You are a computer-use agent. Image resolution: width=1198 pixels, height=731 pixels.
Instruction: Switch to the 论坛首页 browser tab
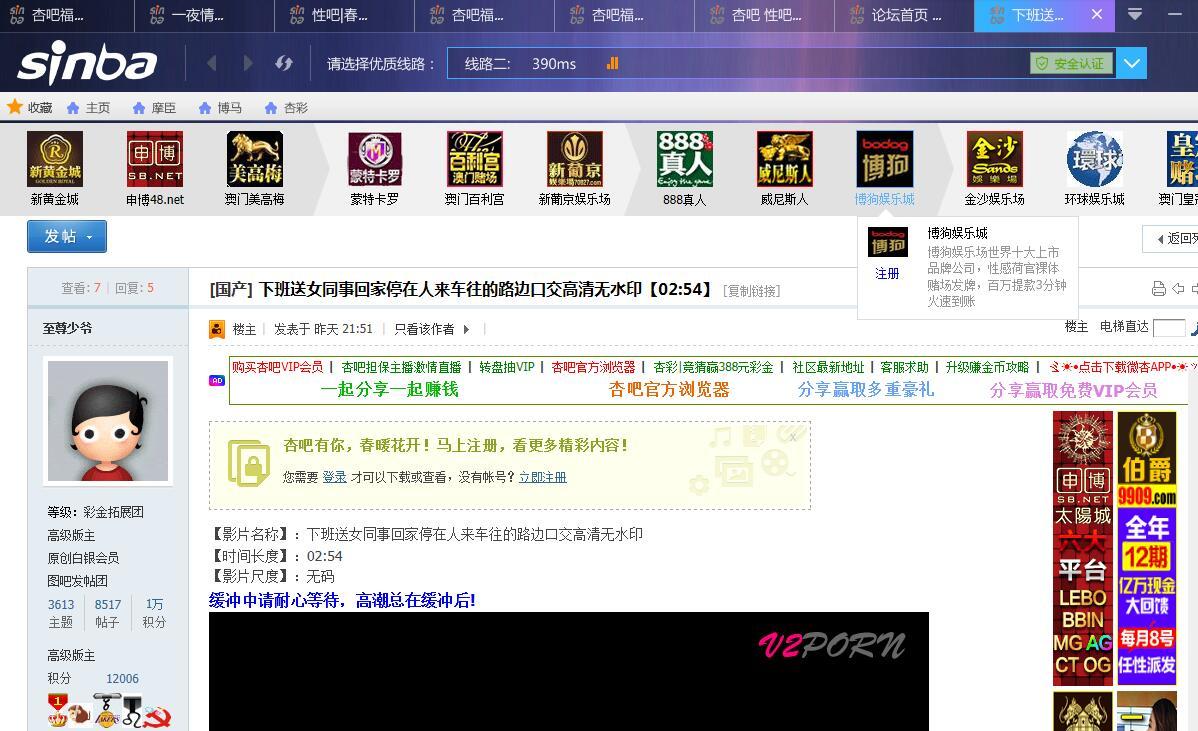click(x=900, y=15)
